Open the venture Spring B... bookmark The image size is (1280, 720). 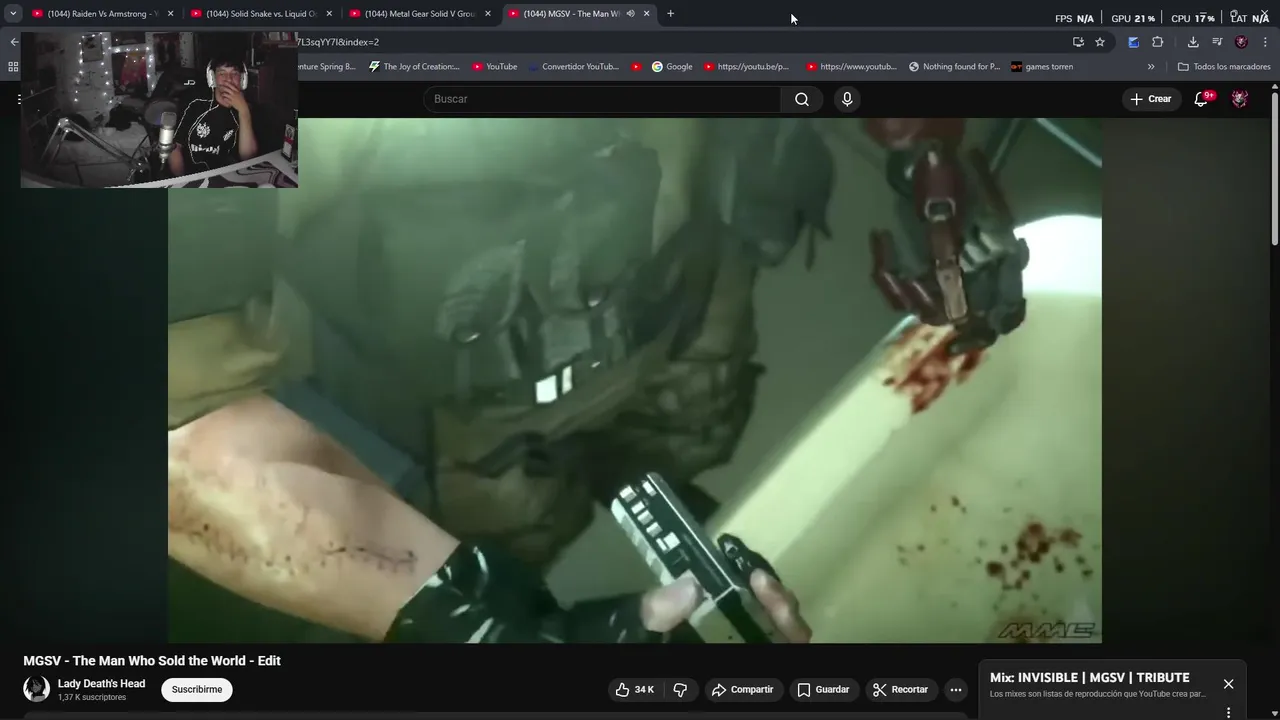(x=326, y=67)
